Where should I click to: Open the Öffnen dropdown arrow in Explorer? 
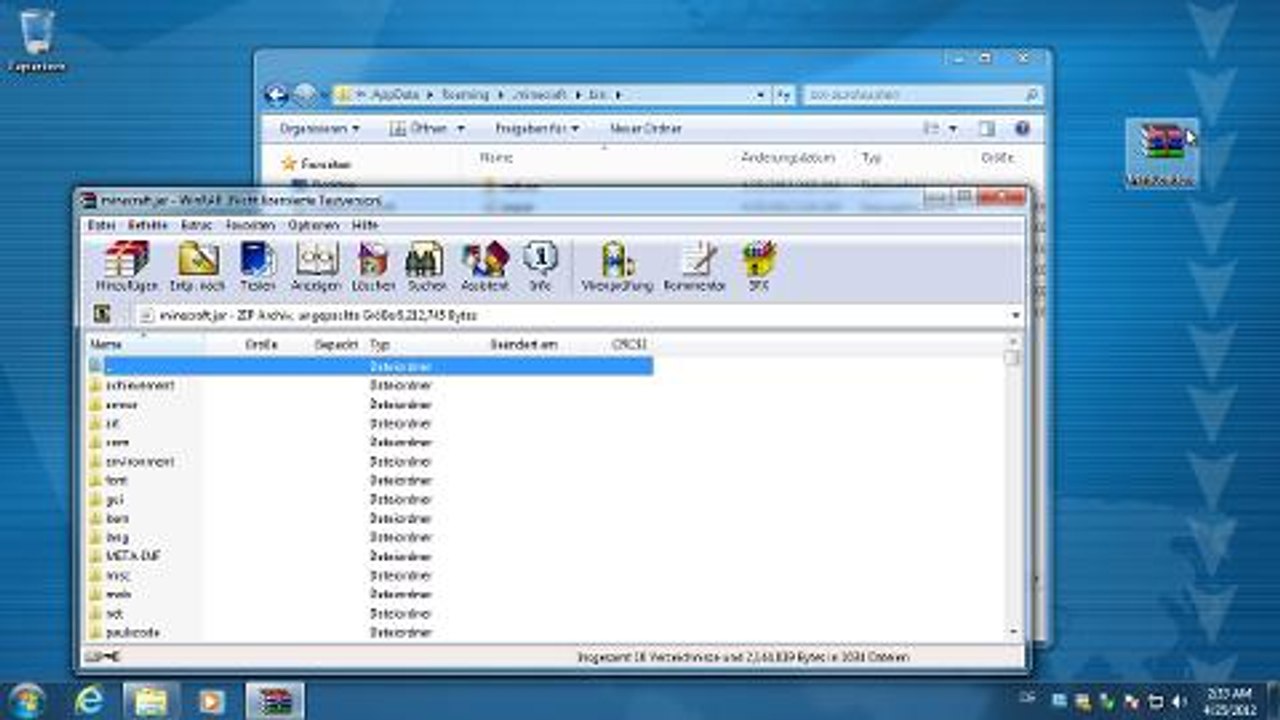coord(460,128)
